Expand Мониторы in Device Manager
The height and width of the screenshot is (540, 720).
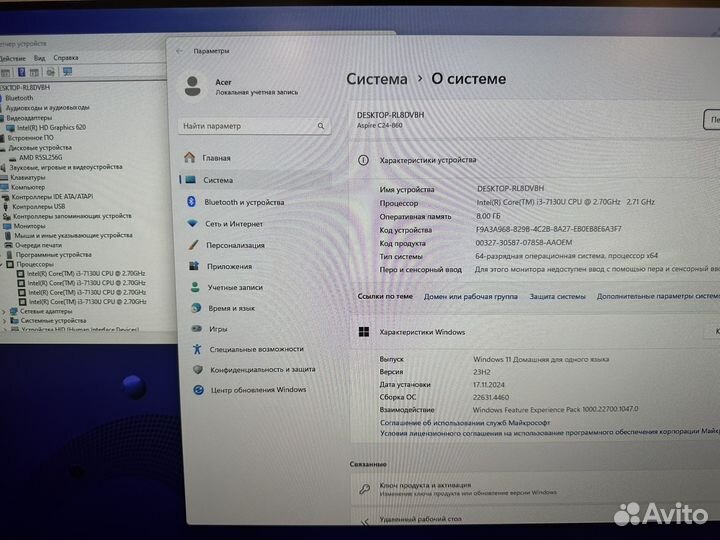coord(29,226)
